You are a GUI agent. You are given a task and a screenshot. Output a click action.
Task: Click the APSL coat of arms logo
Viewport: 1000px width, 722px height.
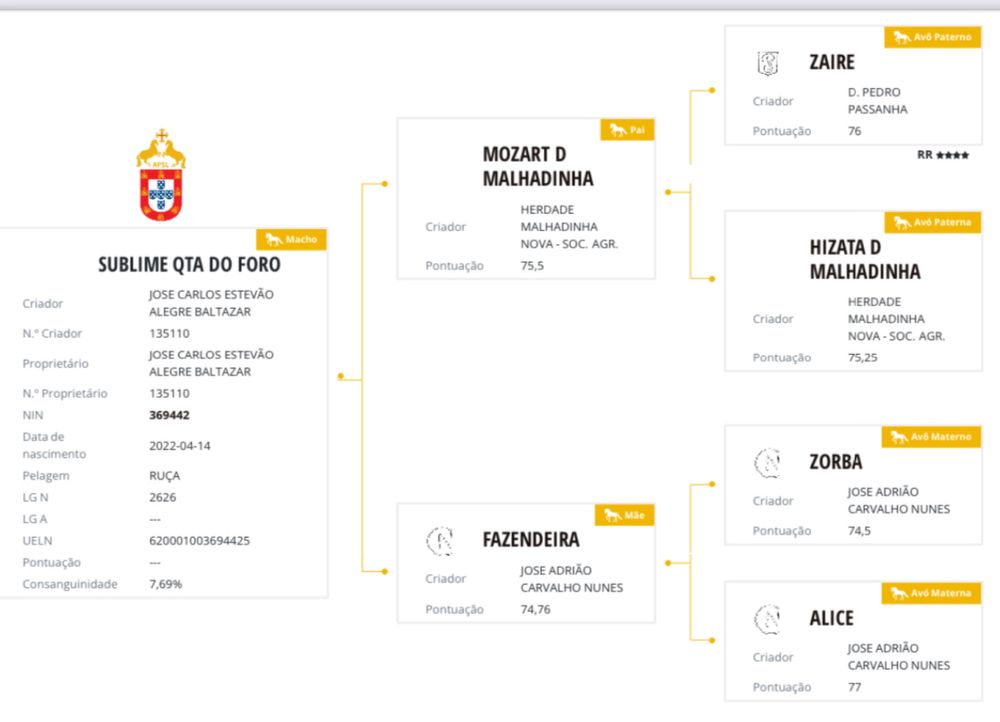click(x=161, y=175)
